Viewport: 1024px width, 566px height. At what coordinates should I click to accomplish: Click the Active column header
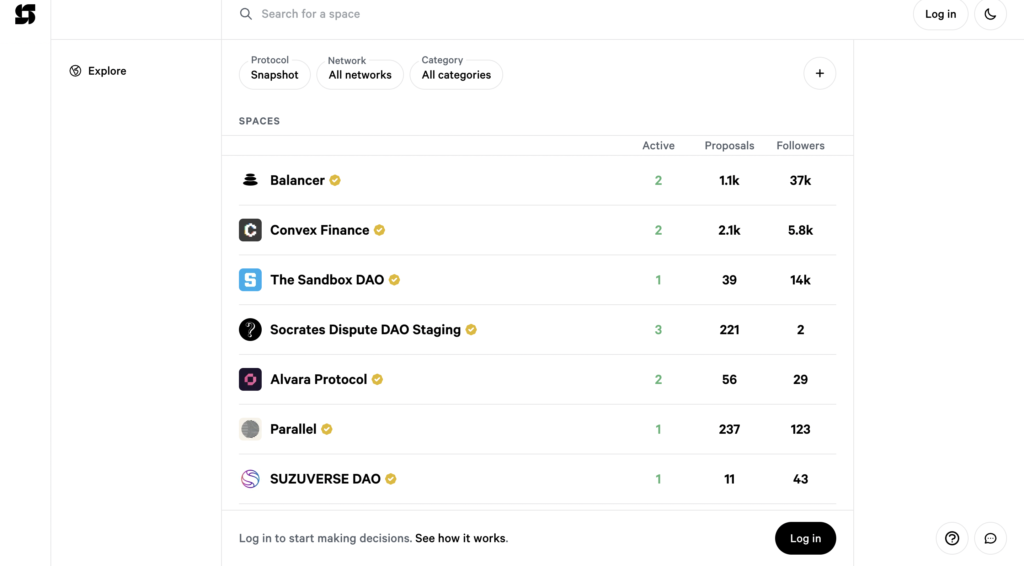(x=658, y=146)
